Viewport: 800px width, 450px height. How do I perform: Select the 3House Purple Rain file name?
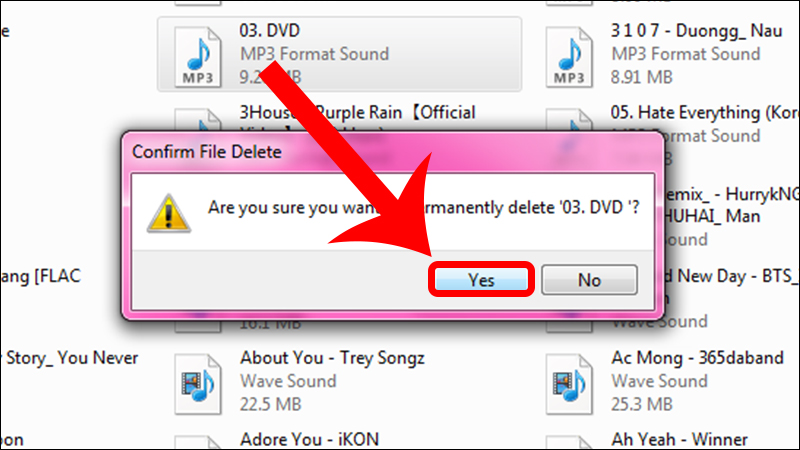(x=357, y=111)
